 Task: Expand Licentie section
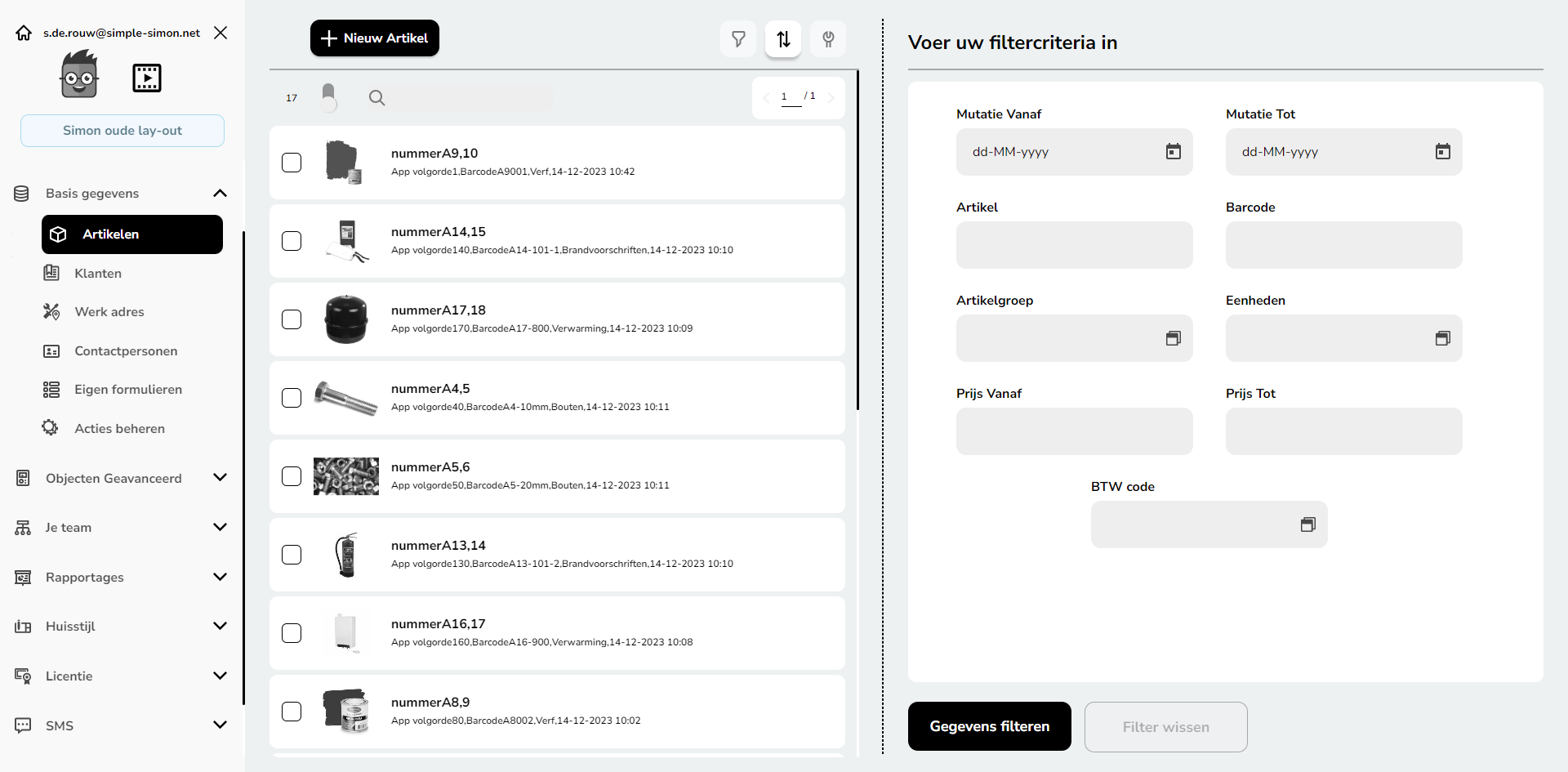point(220,676)
